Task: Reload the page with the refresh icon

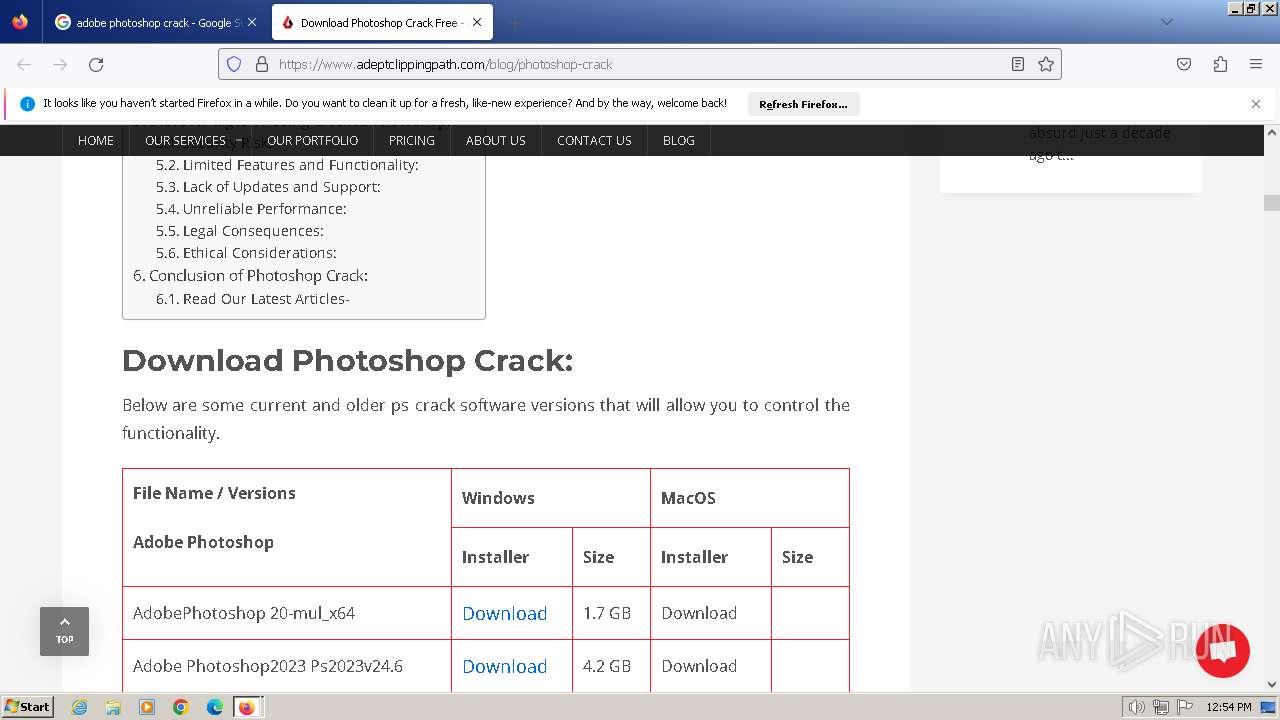Action: [96, 64]
